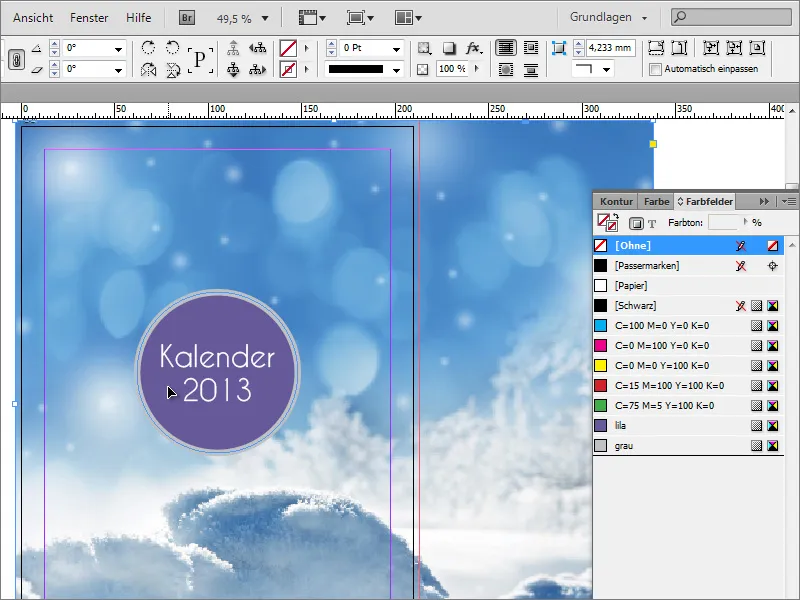
Task: Open the view options dropdown
Action: [x=312, y=18]
